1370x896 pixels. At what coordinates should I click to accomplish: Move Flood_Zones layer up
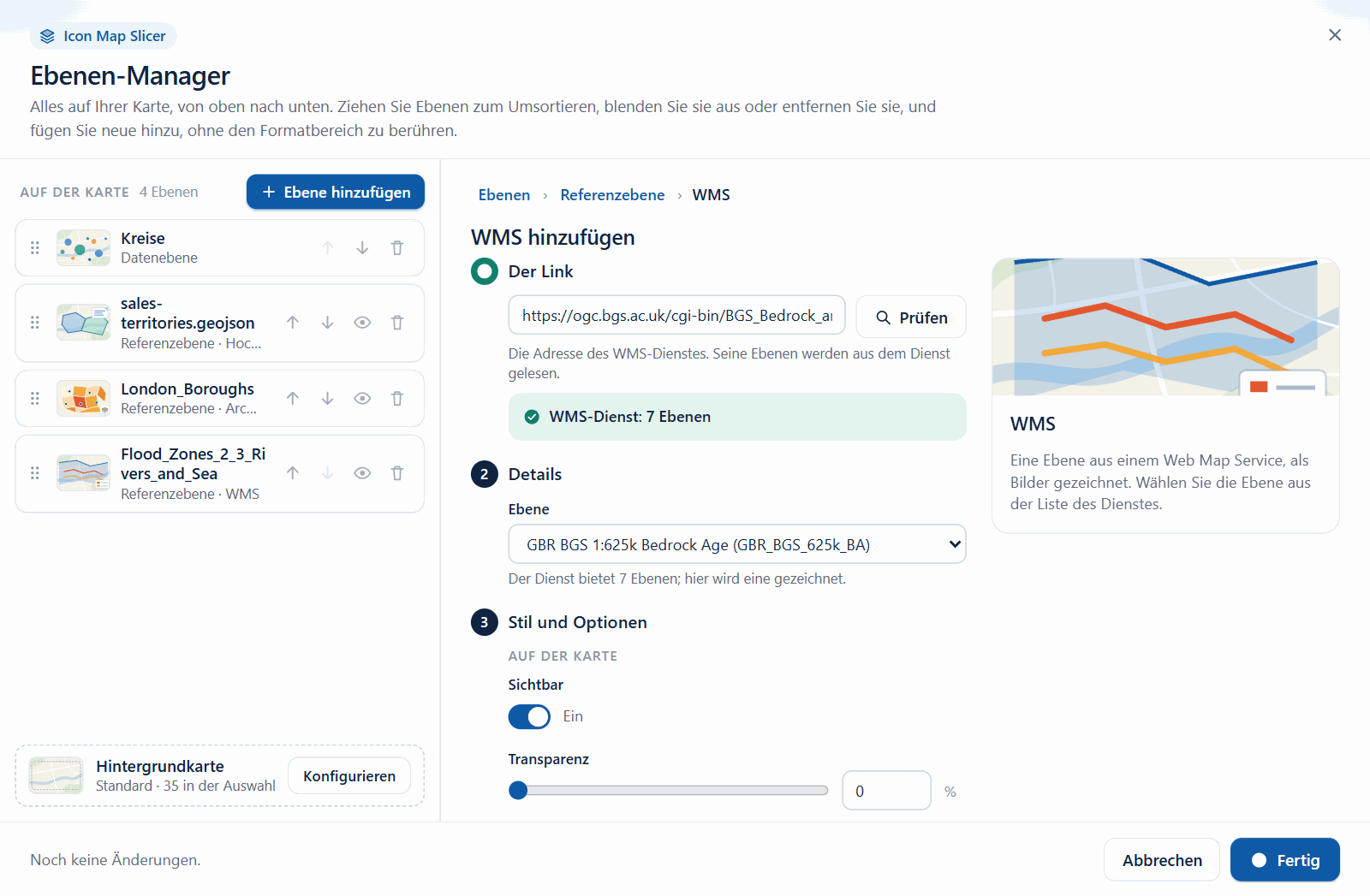[x=293, y=473]
